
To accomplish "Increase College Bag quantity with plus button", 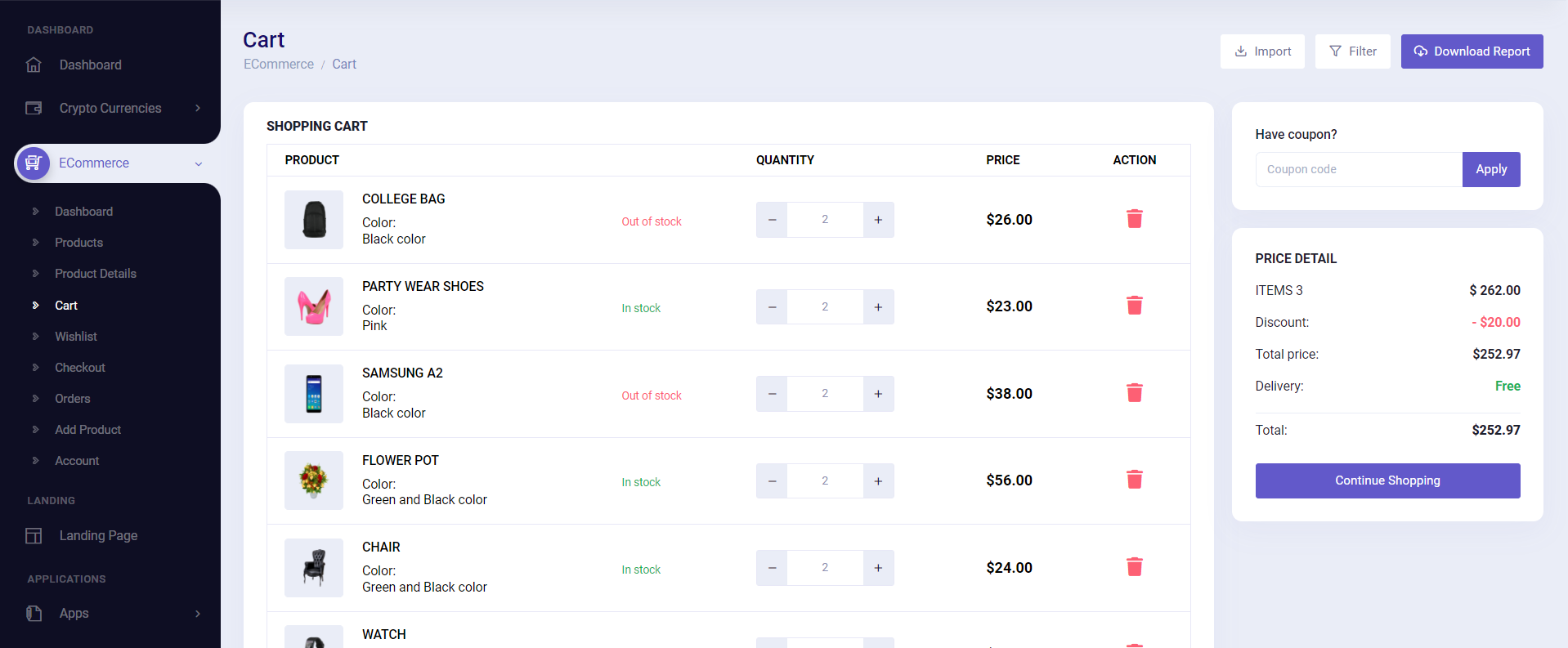I will coord(878,220).
